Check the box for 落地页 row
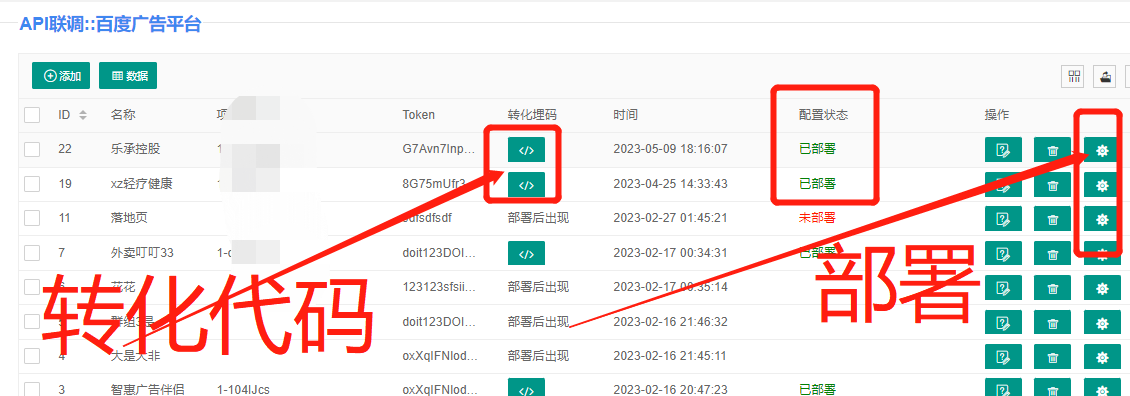 coord(32,218)
